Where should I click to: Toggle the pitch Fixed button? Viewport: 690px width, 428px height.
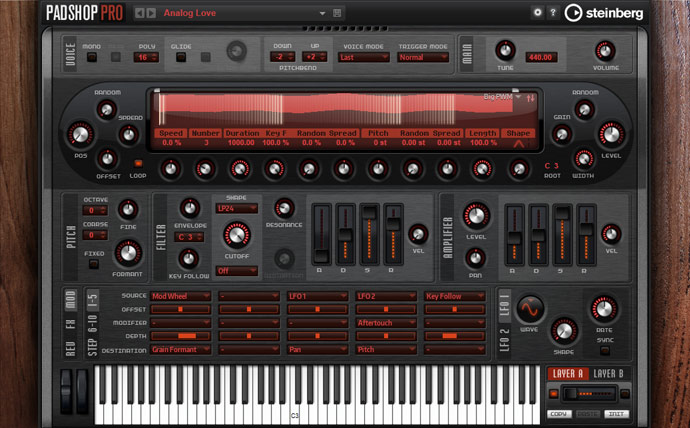pyautogui.click(x=94, y=264)
